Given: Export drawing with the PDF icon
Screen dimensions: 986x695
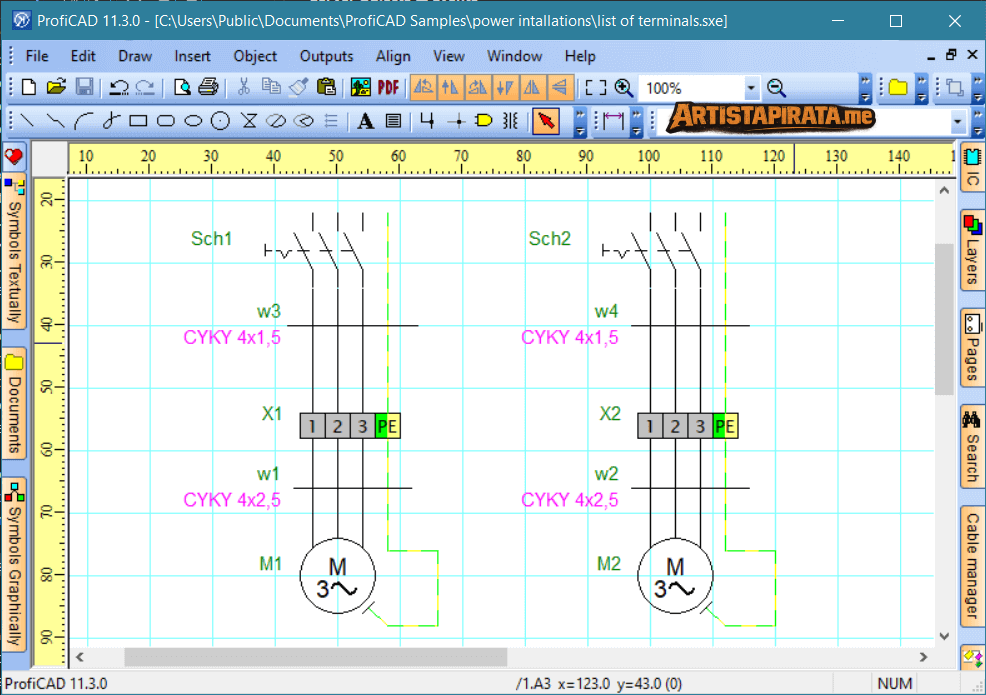Looking at the screenshot, I should pos(388,88).
